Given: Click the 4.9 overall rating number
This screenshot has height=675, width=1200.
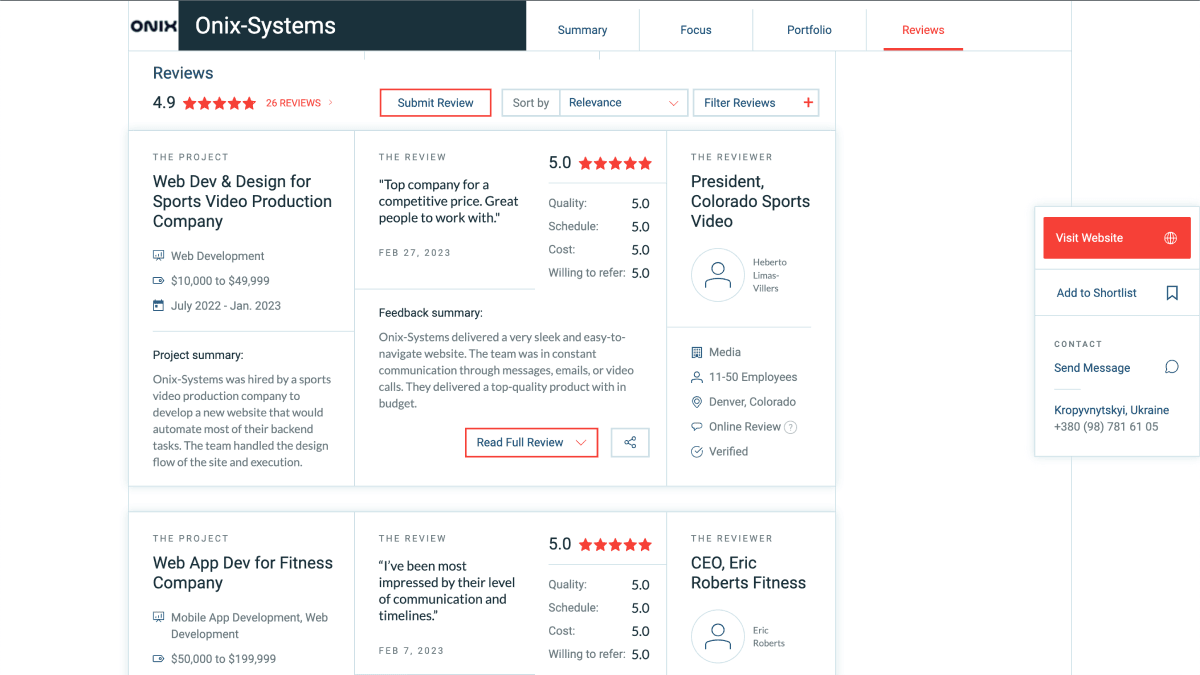Looking at the screenshot, I should point(164,102).
